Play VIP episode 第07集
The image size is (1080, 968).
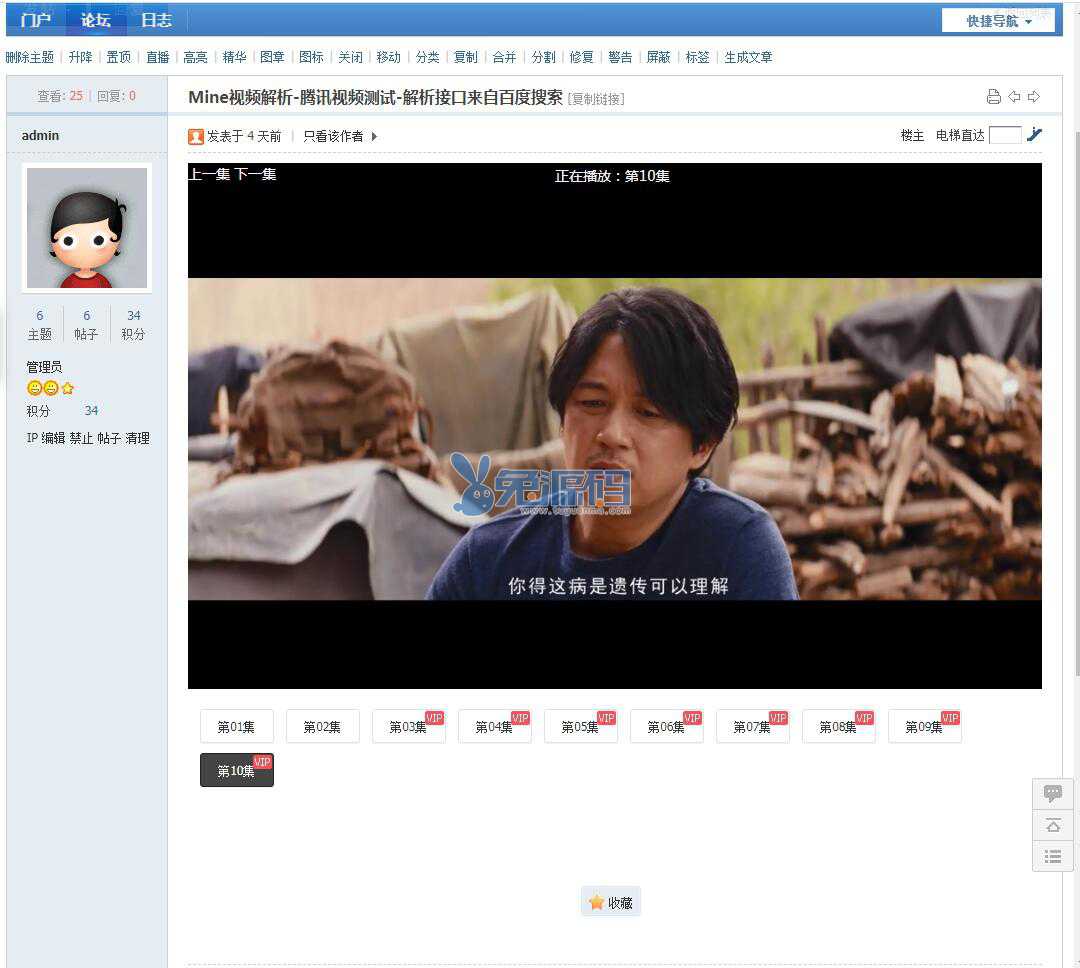pos(753,727)
